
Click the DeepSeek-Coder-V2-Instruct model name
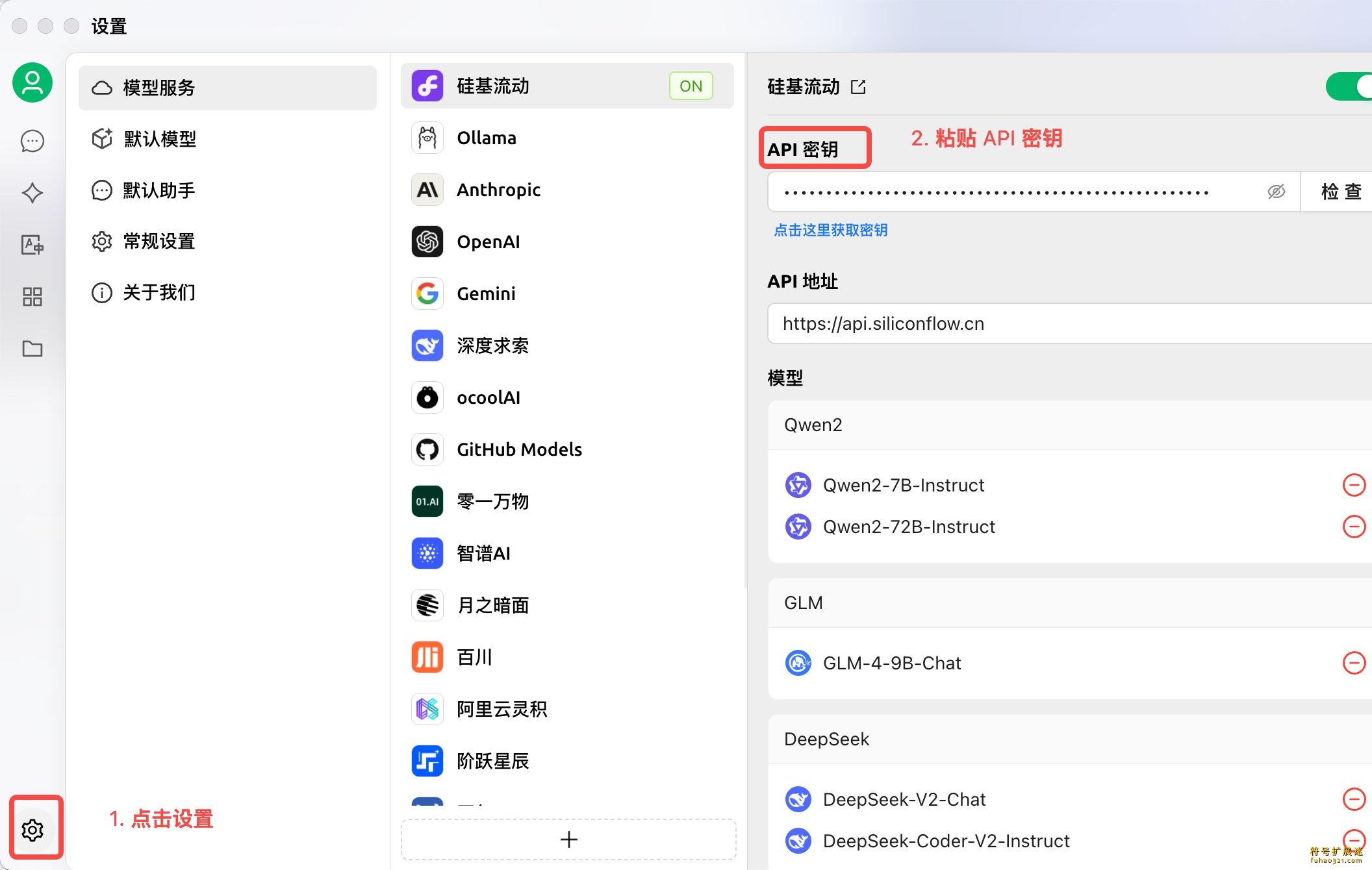click(946, 841)
